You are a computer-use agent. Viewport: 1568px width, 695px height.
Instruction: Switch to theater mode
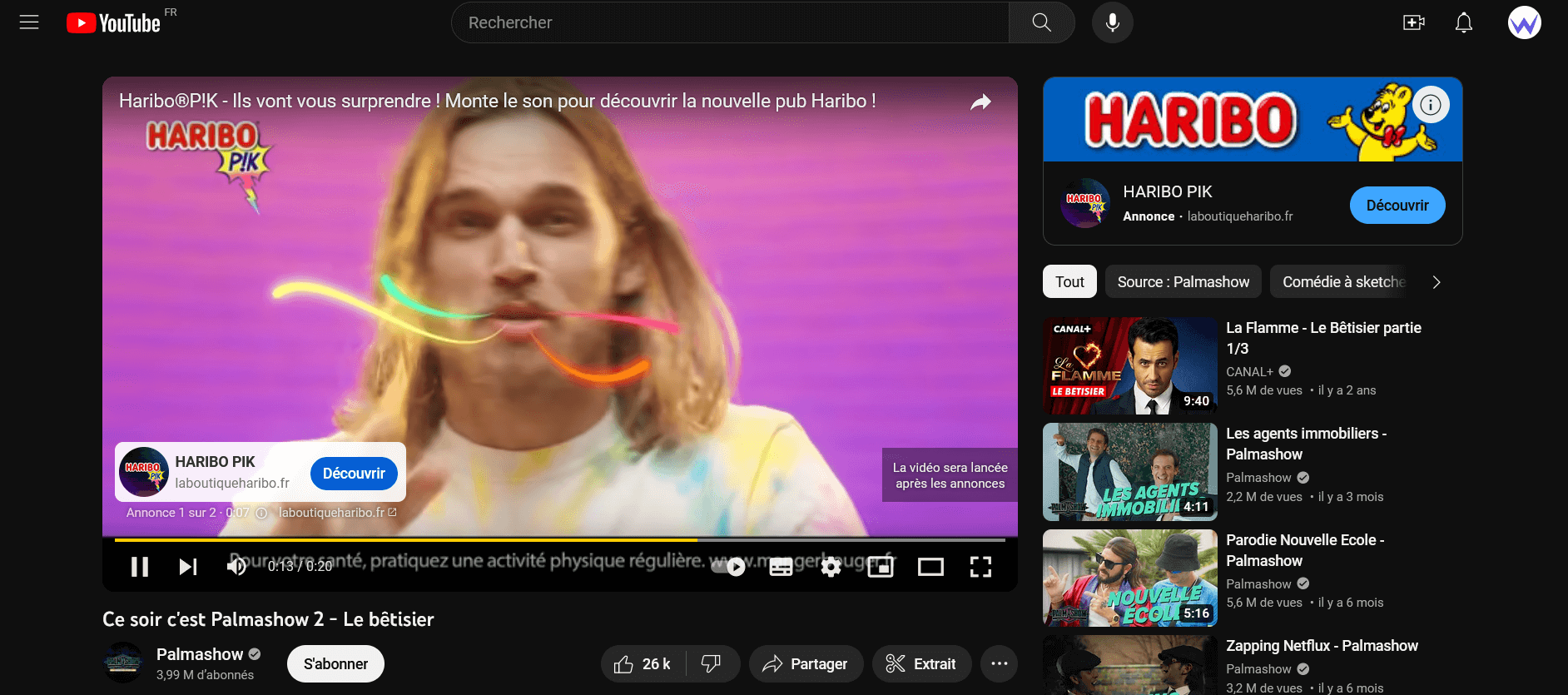point(930,567)
